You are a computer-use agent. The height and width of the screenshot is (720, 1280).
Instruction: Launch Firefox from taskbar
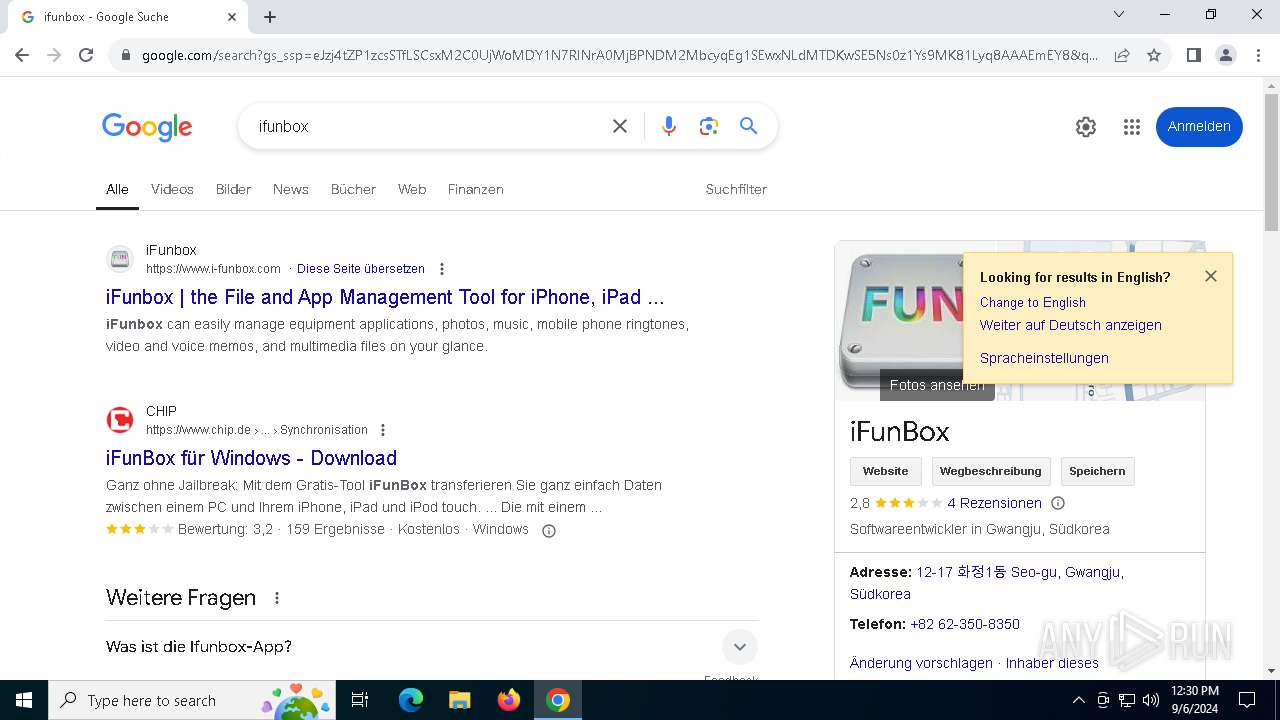pyautogui.click(x=509, y=700)
